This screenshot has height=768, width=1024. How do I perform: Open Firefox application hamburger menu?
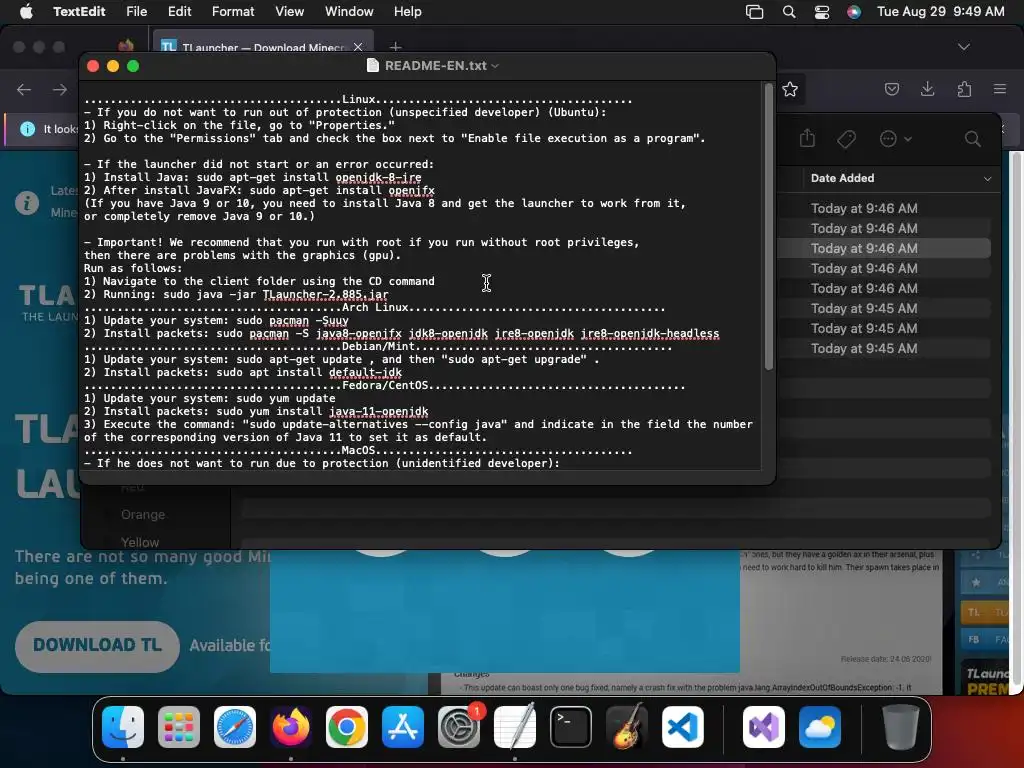1000,89
